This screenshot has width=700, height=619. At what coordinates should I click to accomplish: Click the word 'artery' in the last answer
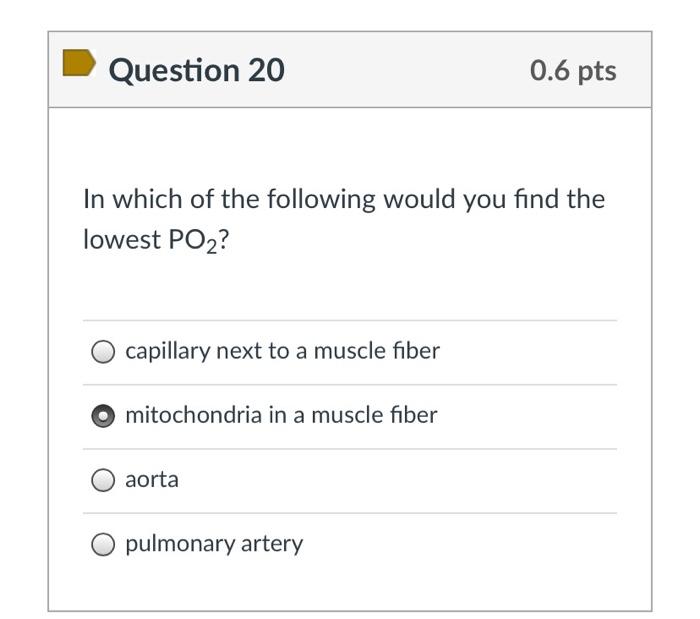pos(272,543)
